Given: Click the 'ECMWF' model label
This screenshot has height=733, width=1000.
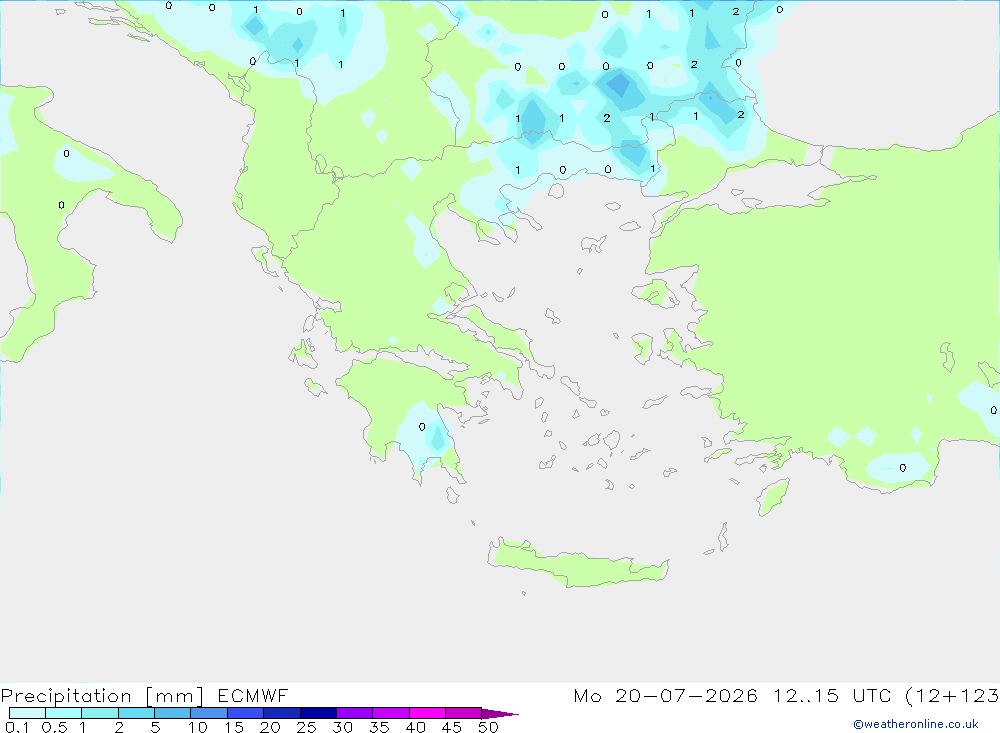Looking at the screenshot, I should (x=253, y=695).
